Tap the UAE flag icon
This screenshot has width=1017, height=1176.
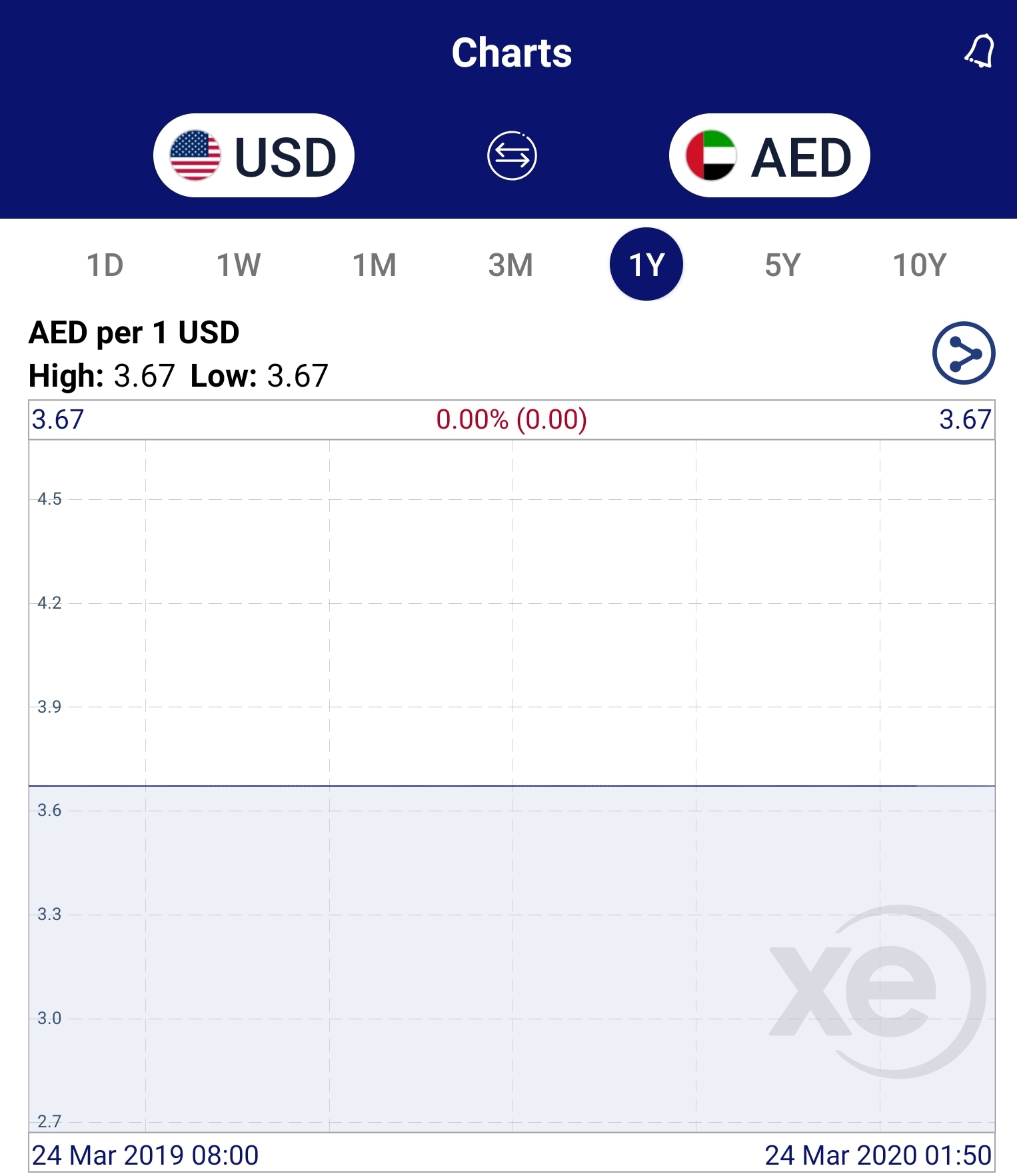(x=710, y=155)
